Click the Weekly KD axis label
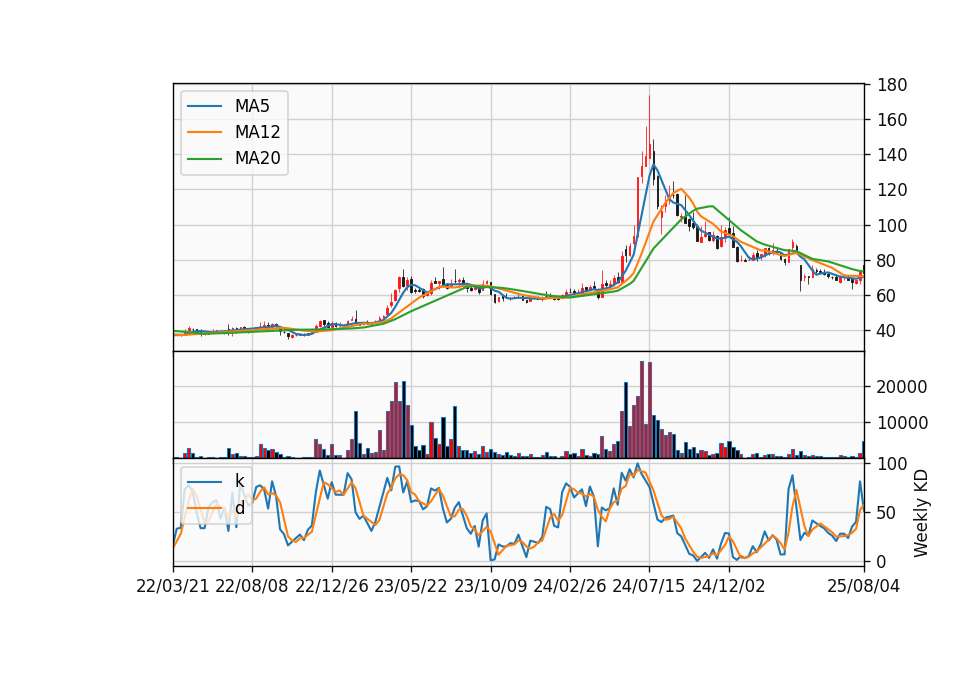This screenshot has width=960, height=690. pos(921,513)
